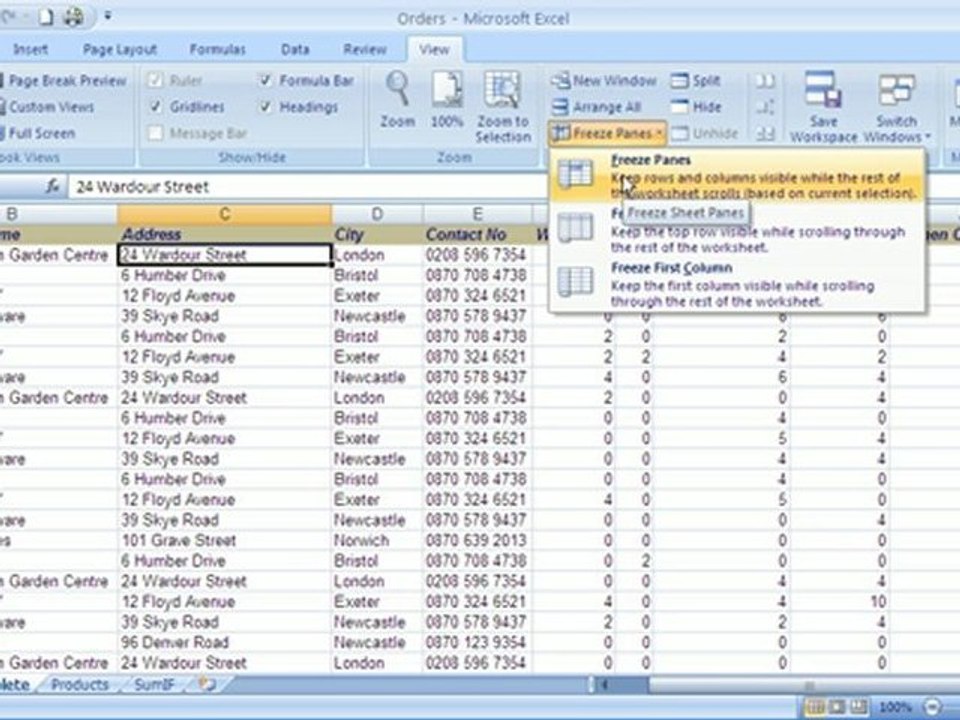960x720 pixels.
Task: Open a New Window
Action: pos(604,81)
